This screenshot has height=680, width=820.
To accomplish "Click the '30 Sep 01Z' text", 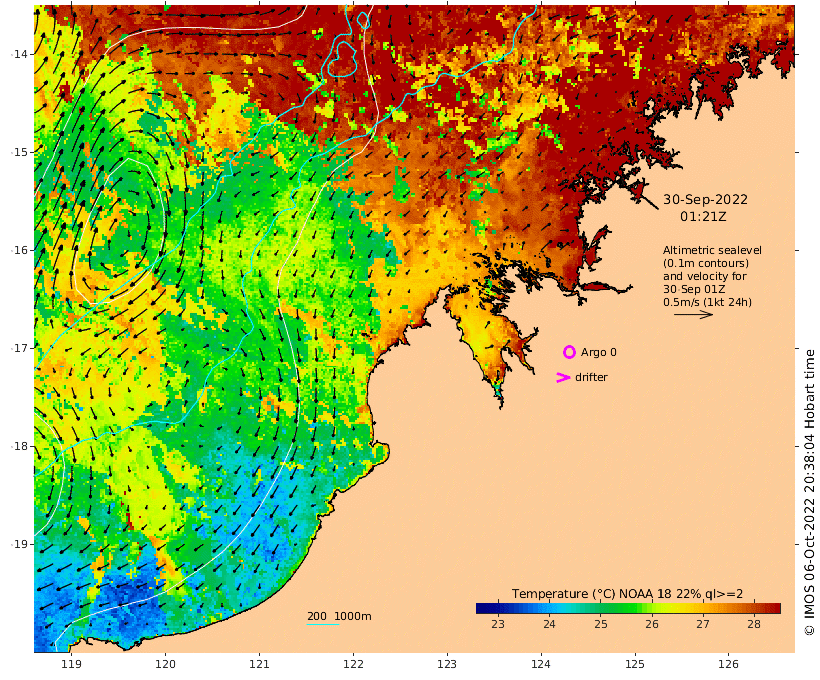I will (x=694, y=289).
